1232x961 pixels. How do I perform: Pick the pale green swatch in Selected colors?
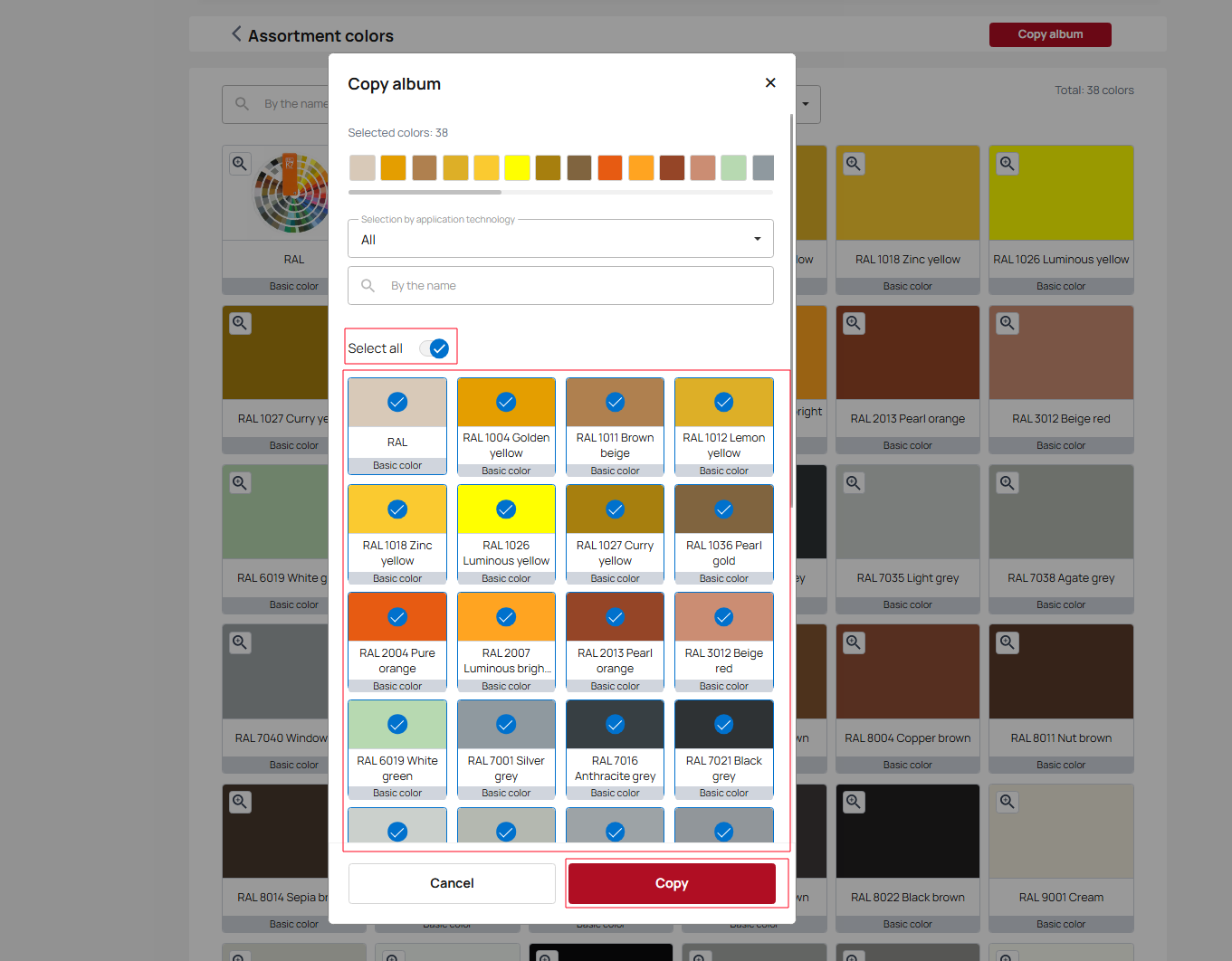coord(734,167)
